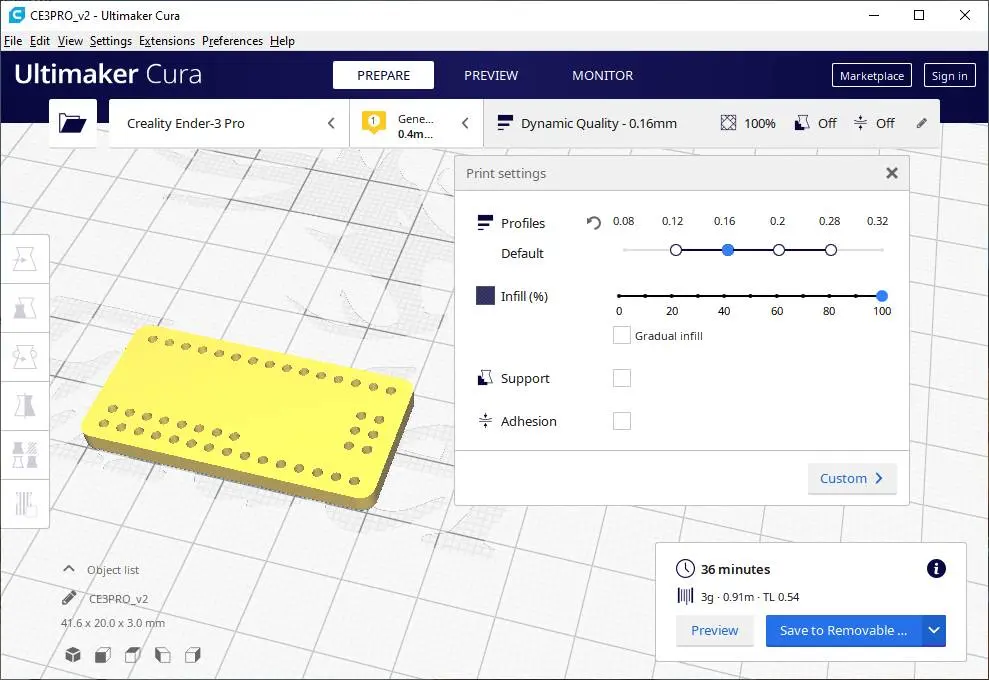Select the 0.12 layer height profile point
Image resolution: width=989 pixels, height=680 pixels.
pos(676,250)
